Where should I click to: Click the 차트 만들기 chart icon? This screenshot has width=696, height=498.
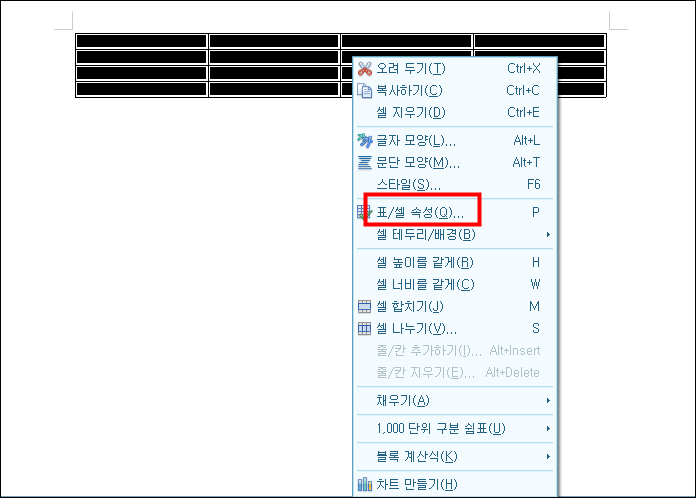click(365, 484)
